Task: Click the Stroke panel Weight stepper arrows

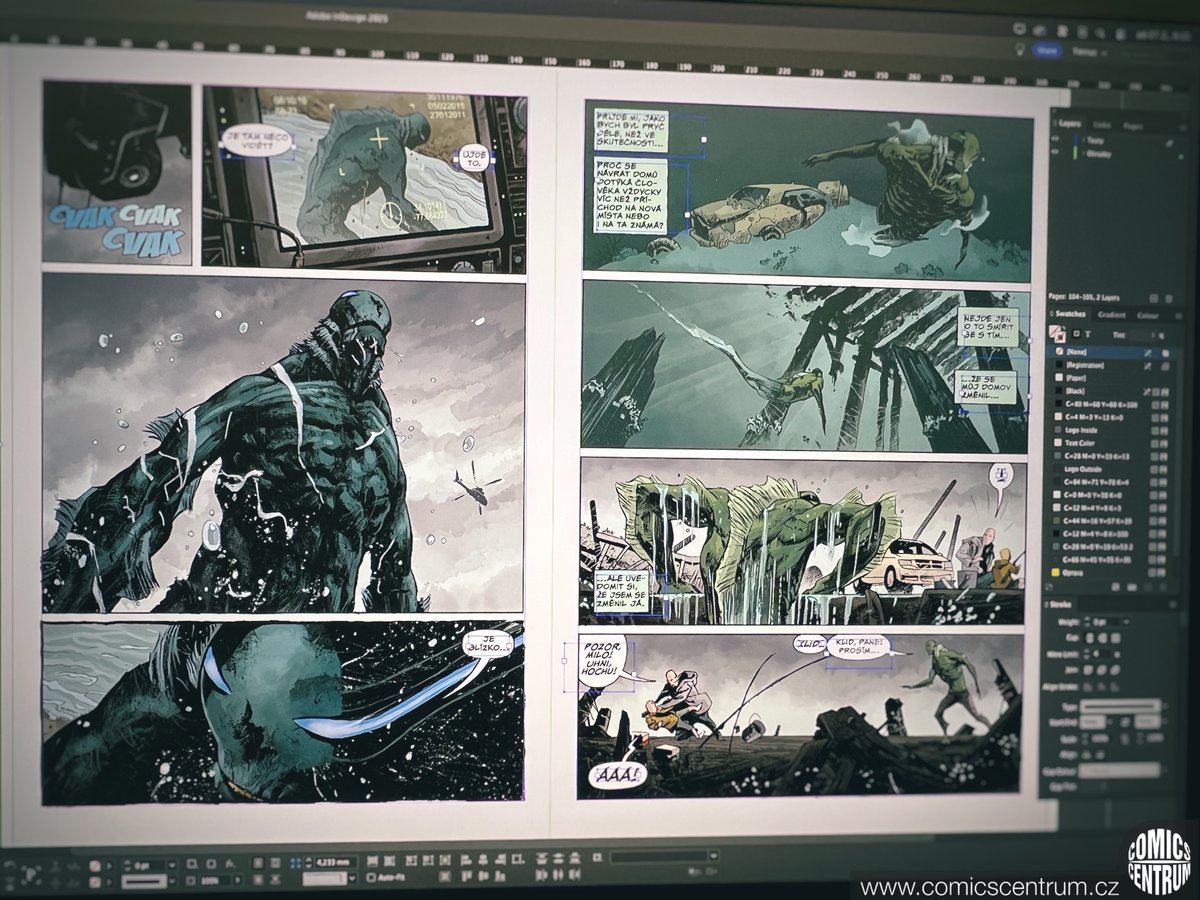Action: pos(1087,622)
